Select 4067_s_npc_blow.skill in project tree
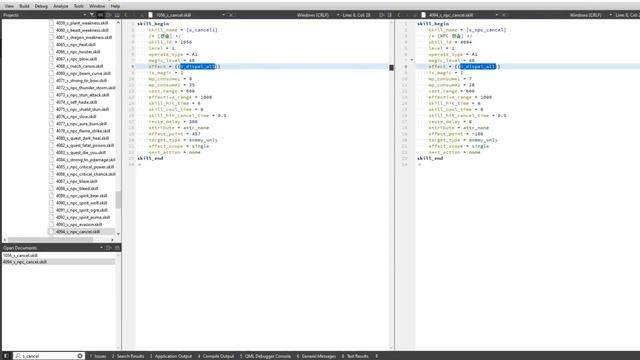The image size is (640, 360). pyautogui.click(x=76, y=59)
